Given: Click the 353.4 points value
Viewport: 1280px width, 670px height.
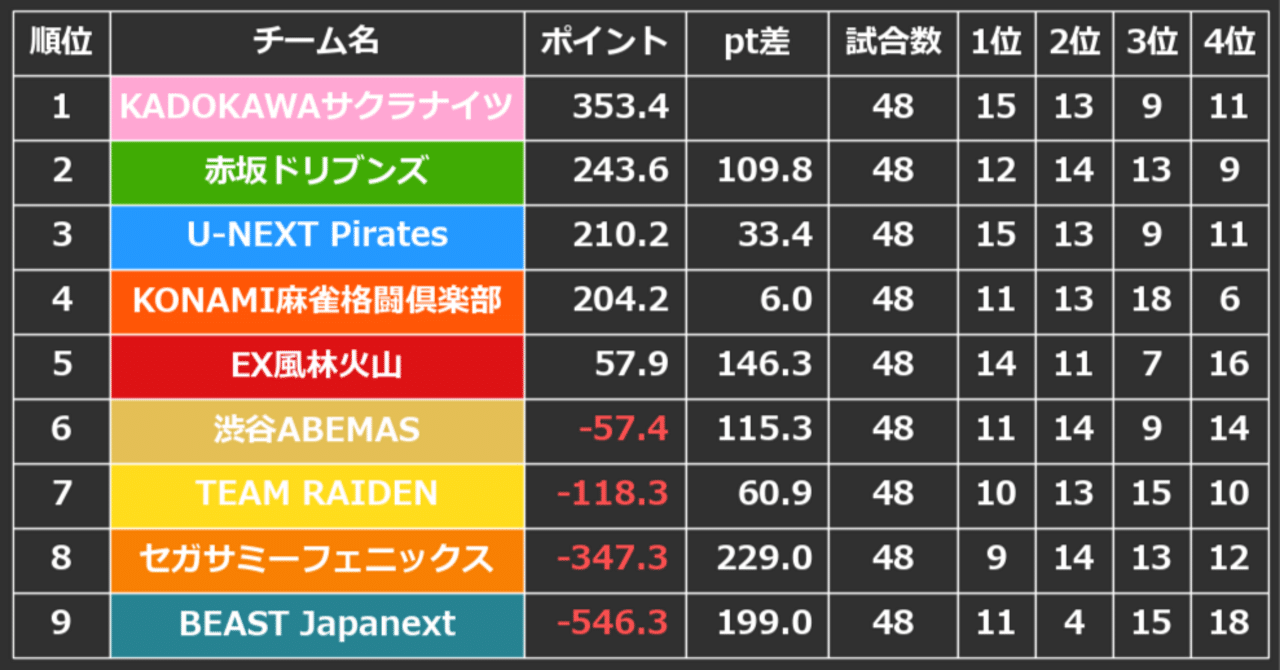Looking at the screenshot, I should tap(620, 107).
